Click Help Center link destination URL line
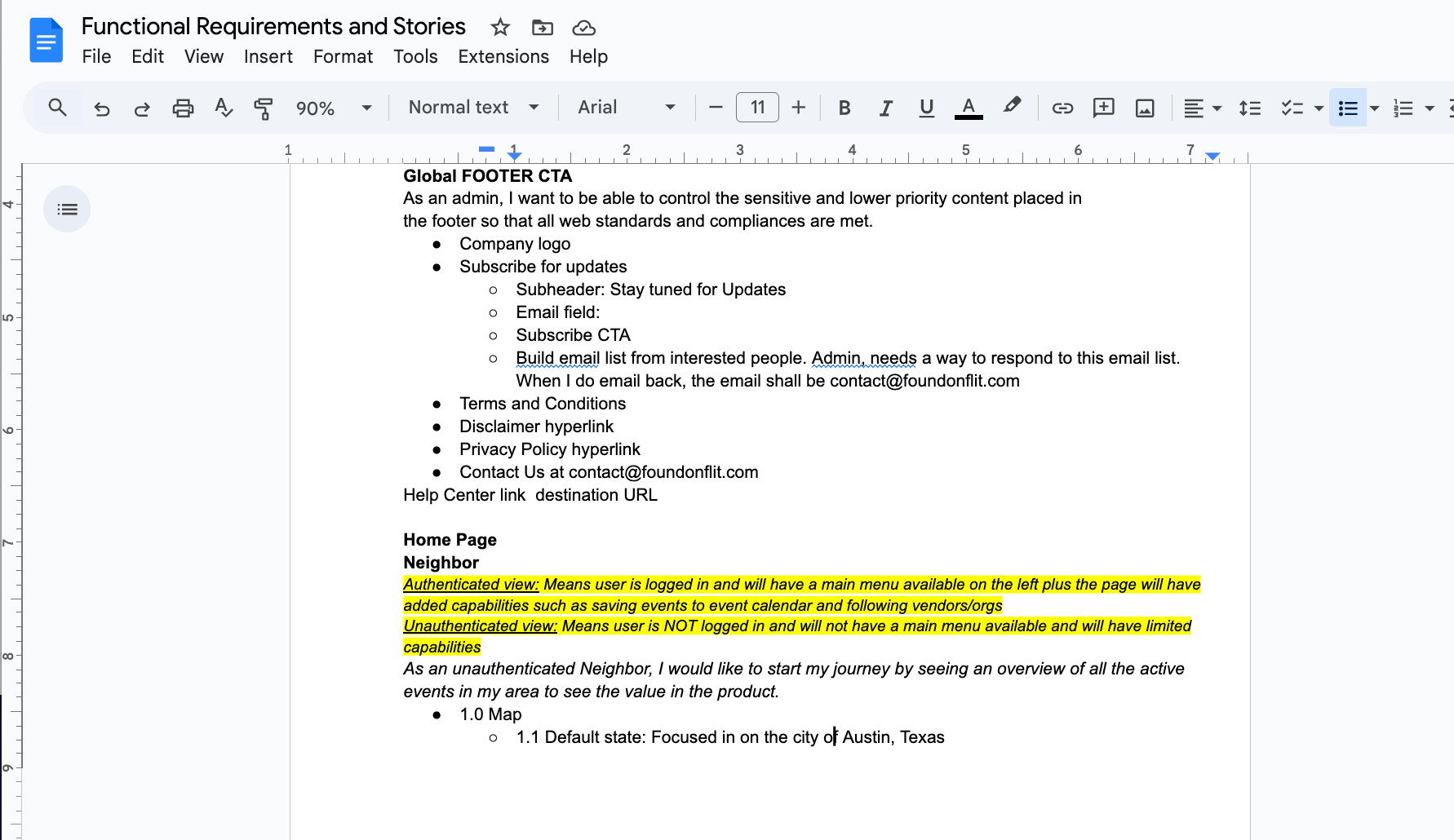 pyautogui.click(x=530, y=495)
